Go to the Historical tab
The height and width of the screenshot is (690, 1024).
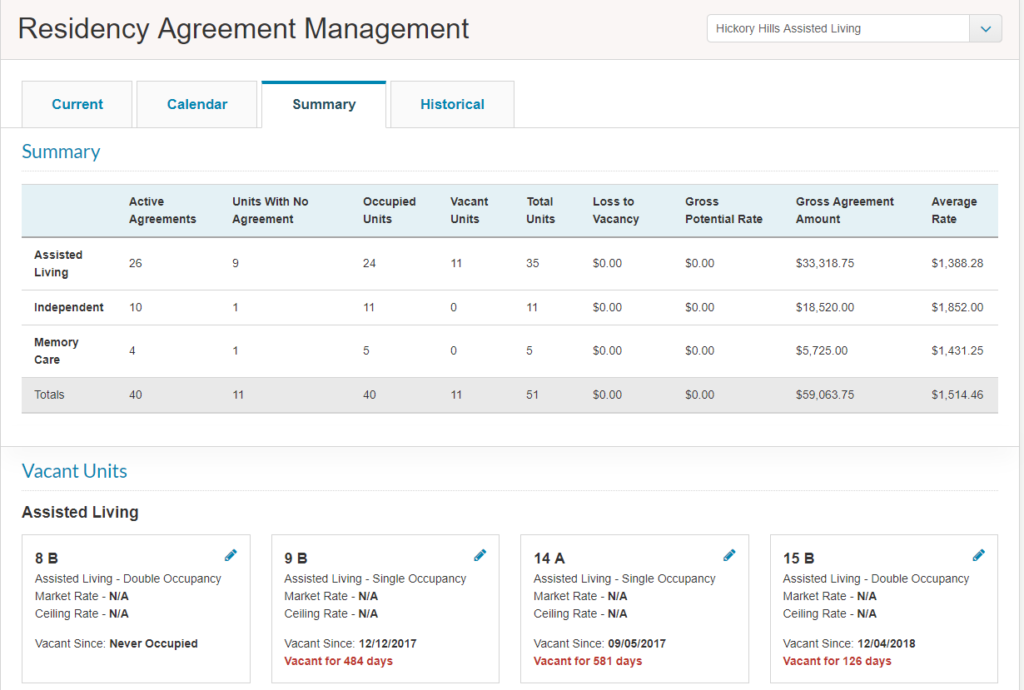(452, 104)
